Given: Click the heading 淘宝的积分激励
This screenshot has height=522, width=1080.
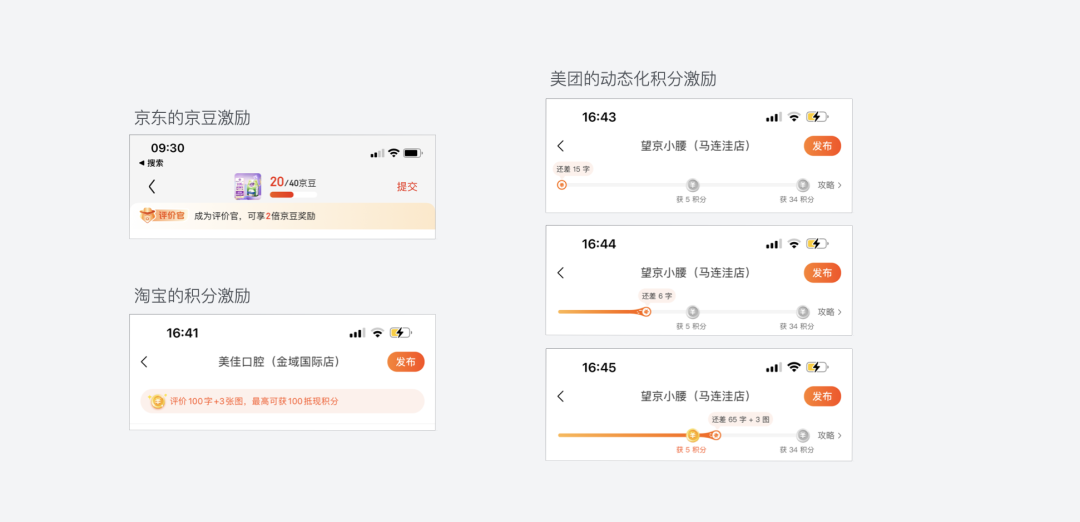Looking at the screenshot, I should click(192, 296).
